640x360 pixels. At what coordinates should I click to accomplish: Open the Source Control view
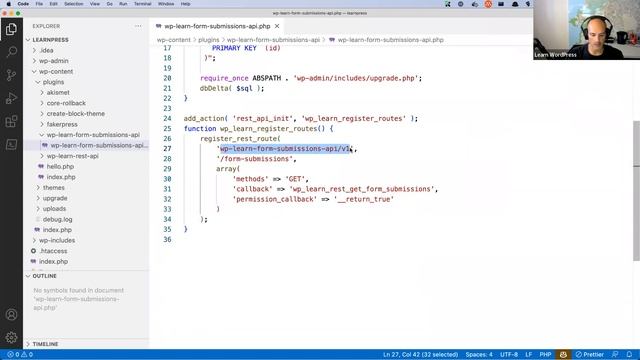(x=11, y=75)
